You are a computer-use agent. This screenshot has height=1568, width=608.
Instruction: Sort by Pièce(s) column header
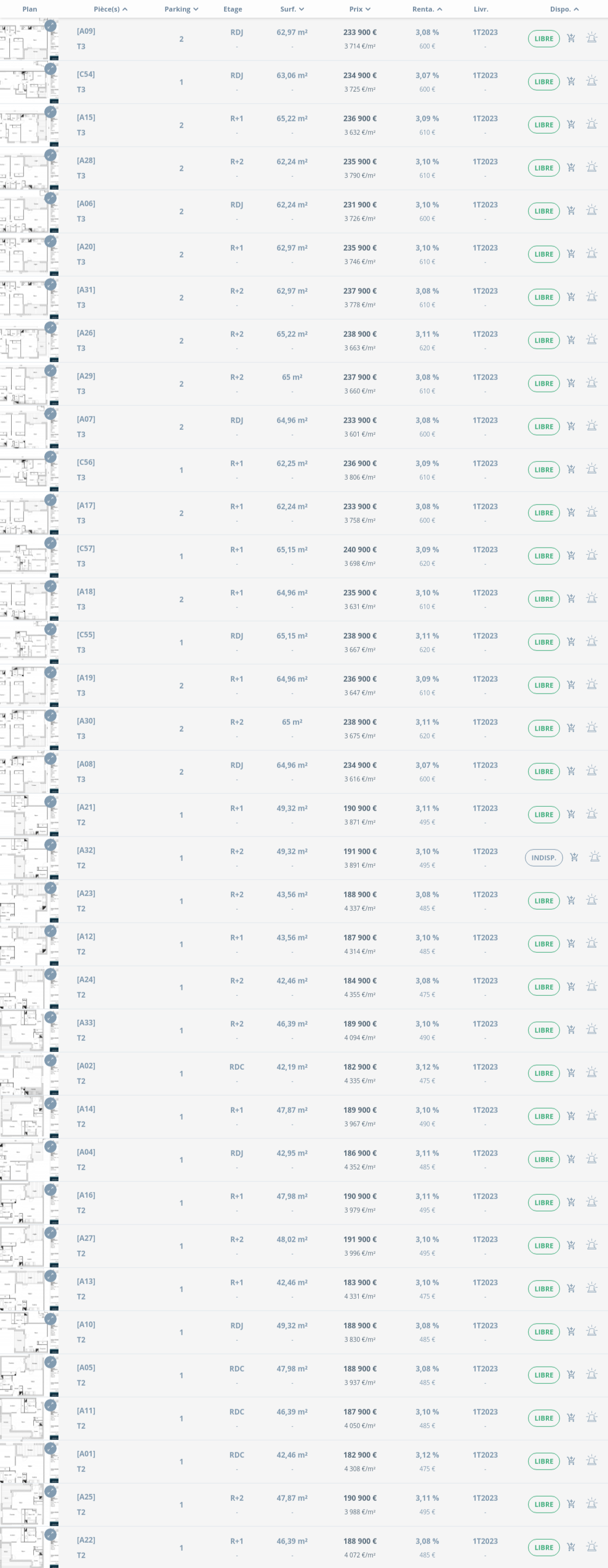point(111,9)
